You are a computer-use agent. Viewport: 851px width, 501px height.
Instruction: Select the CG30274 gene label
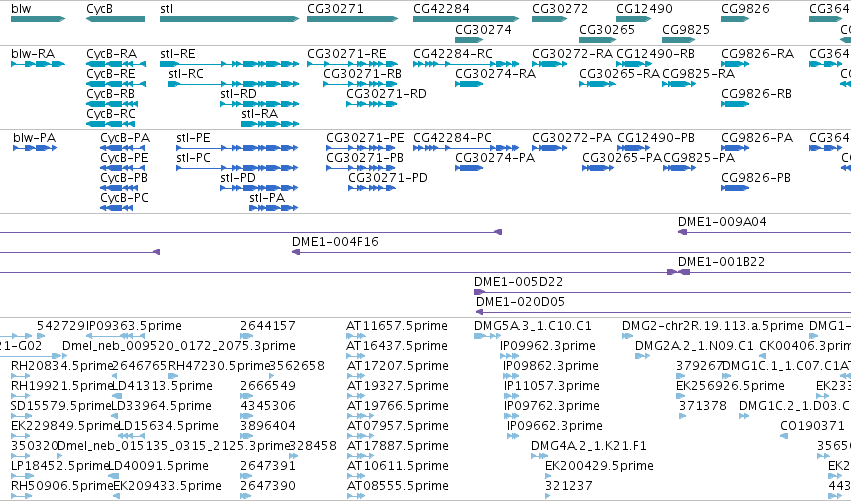click(483, 29)
